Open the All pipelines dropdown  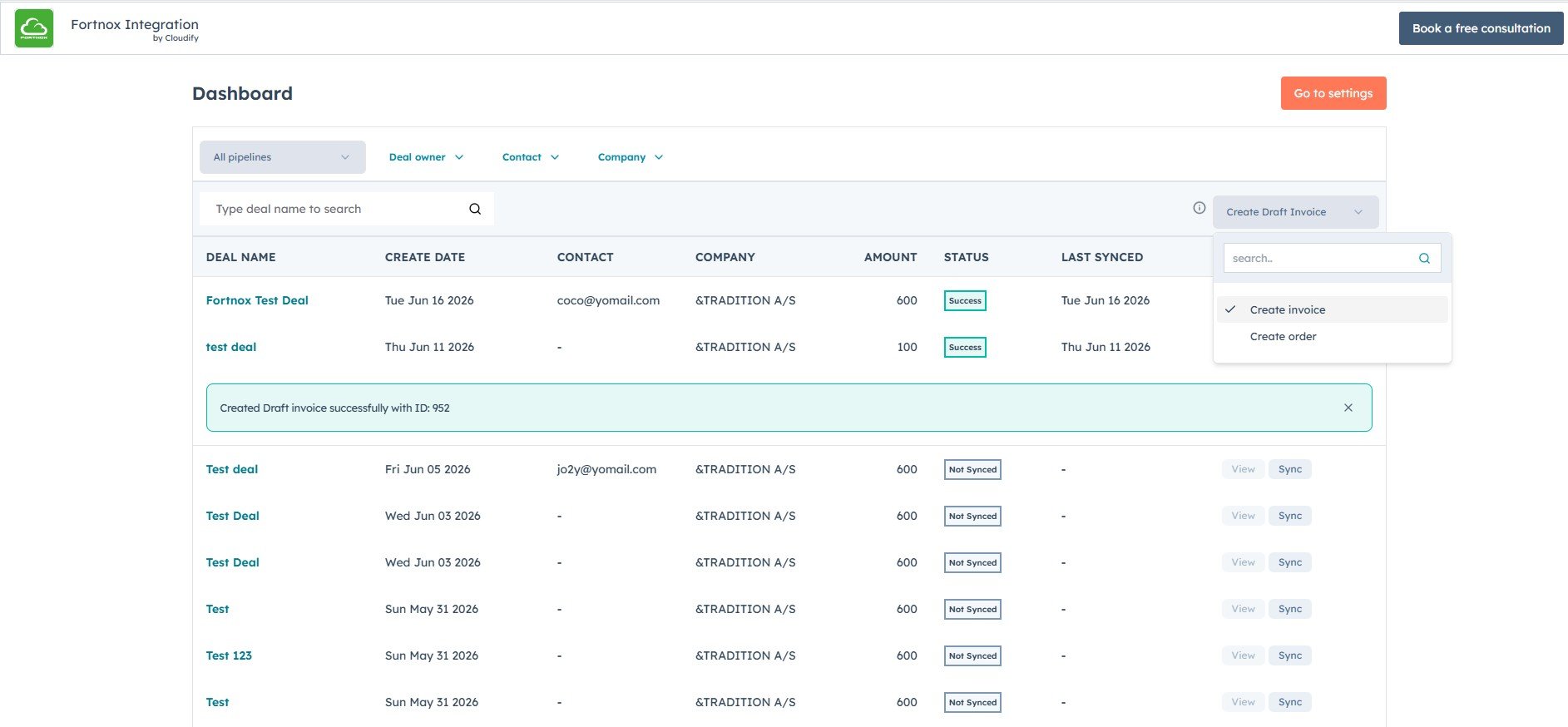(x=283, y=157)
